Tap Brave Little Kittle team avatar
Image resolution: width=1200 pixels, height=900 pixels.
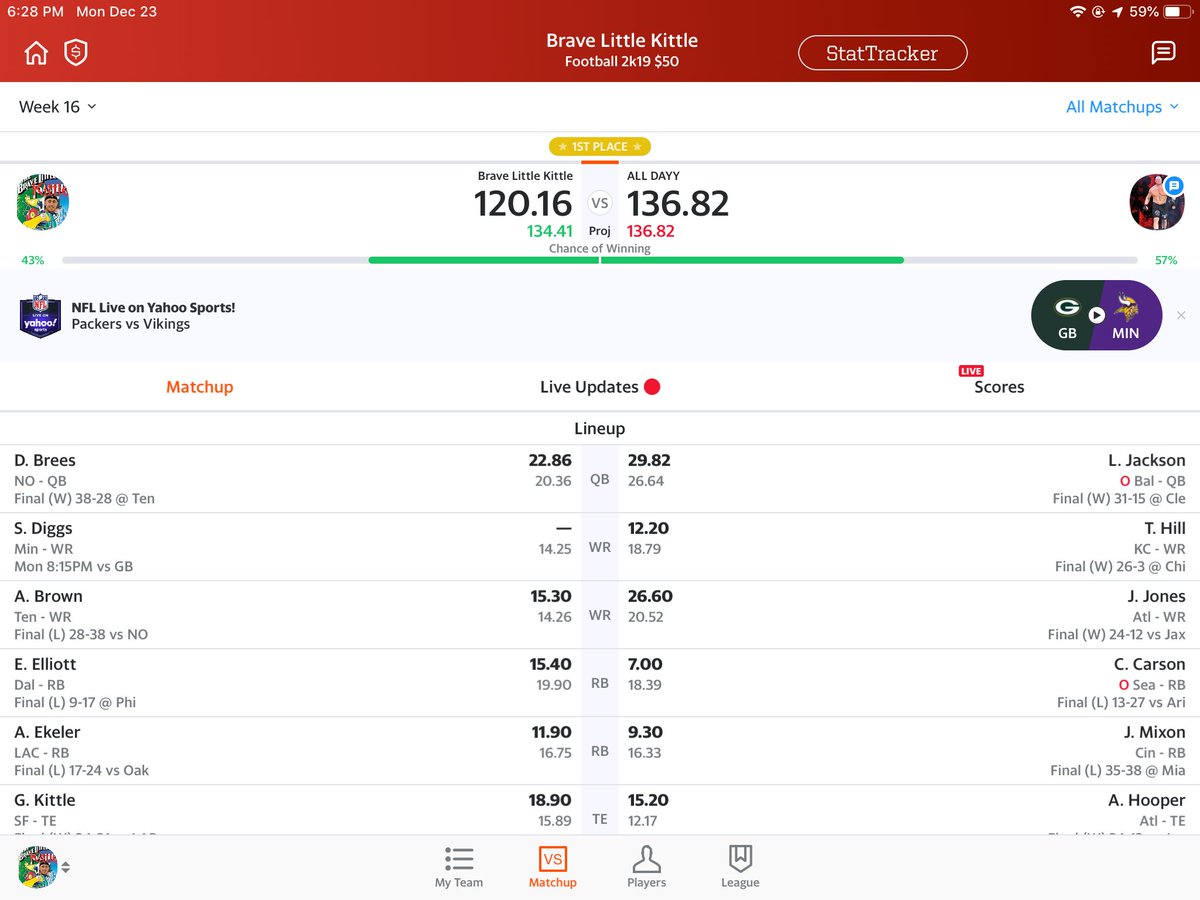pos(43,202)
